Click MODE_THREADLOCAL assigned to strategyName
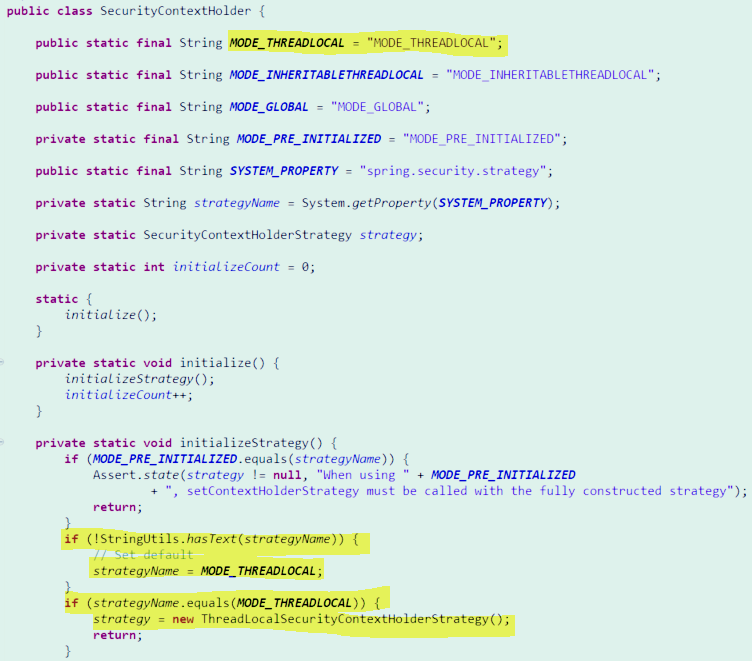The image size is (752, 661). [x=258, y=571]
